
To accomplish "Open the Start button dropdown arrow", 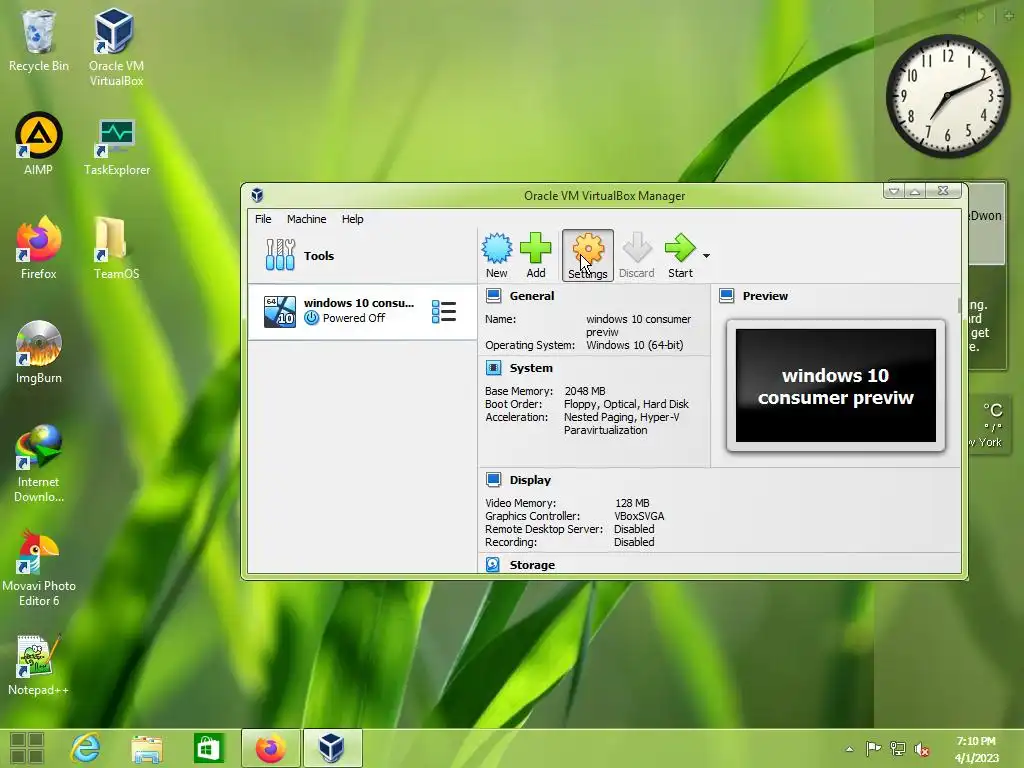I will 706,256.
